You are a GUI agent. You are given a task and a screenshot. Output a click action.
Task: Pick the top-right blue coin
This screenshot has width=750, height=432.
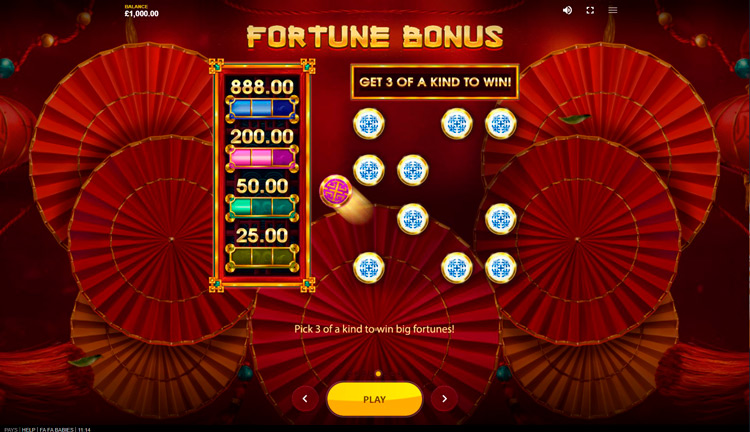(501, 123)
